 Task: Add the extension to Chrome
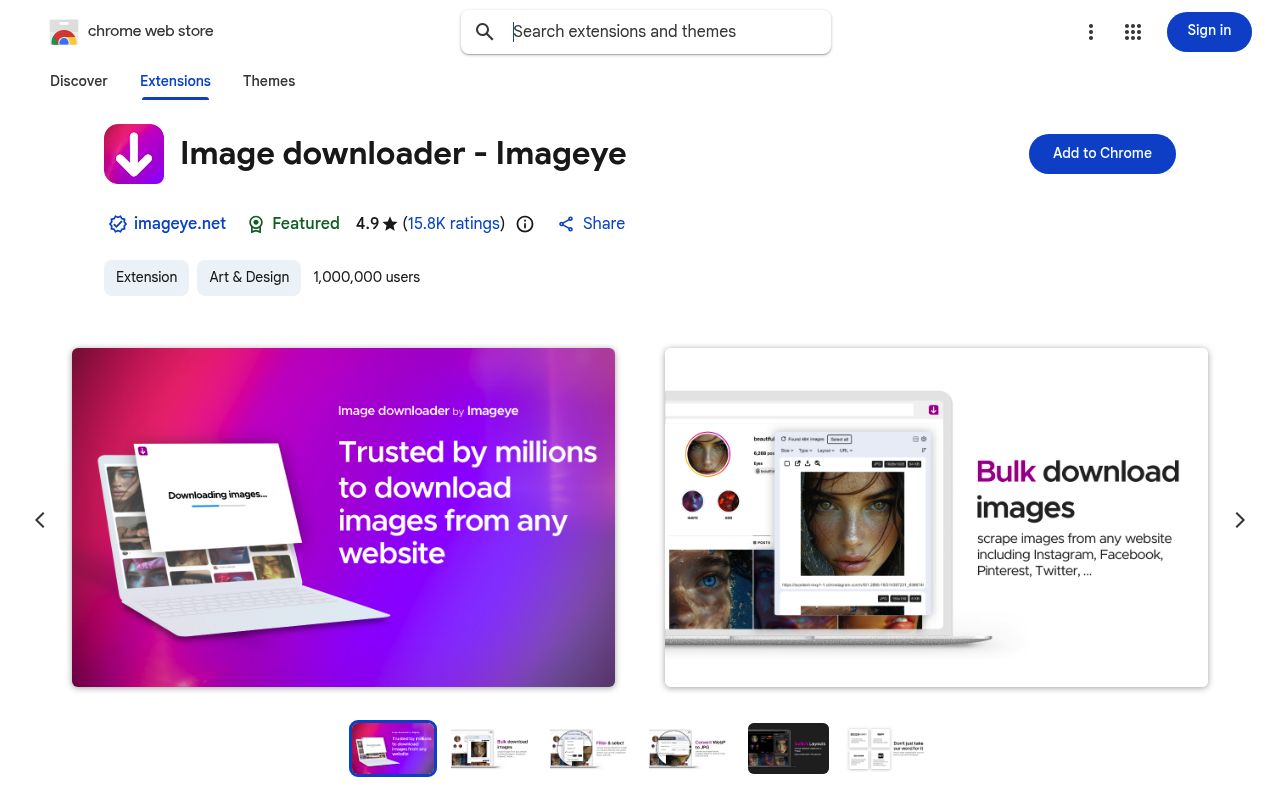point(1102,154)
